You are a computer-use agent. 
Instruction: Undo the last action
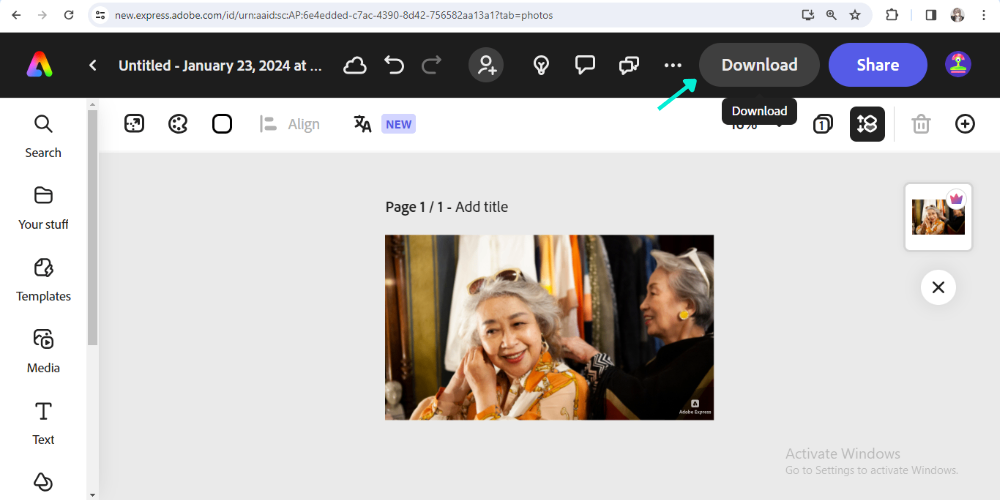[394, 65]
